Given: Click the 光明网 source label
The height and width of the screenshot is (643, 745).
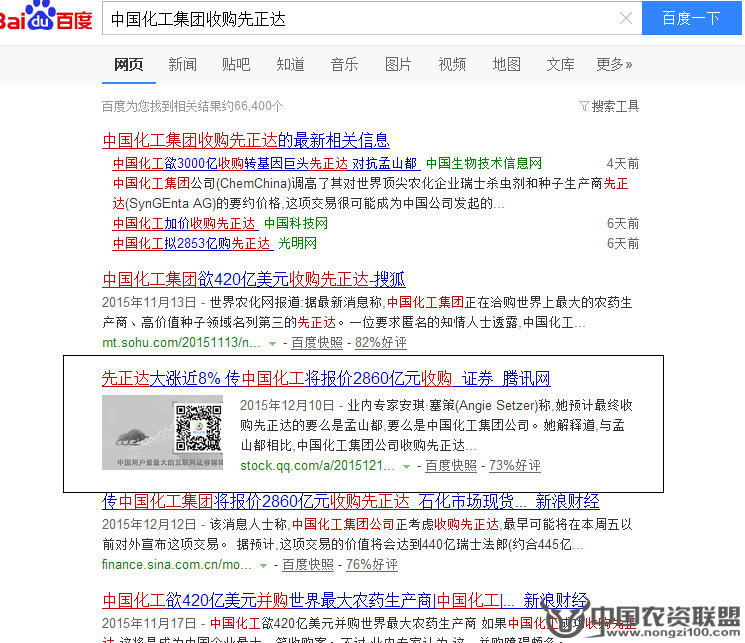Looking at the screenshot, I should tap(297, 243).
